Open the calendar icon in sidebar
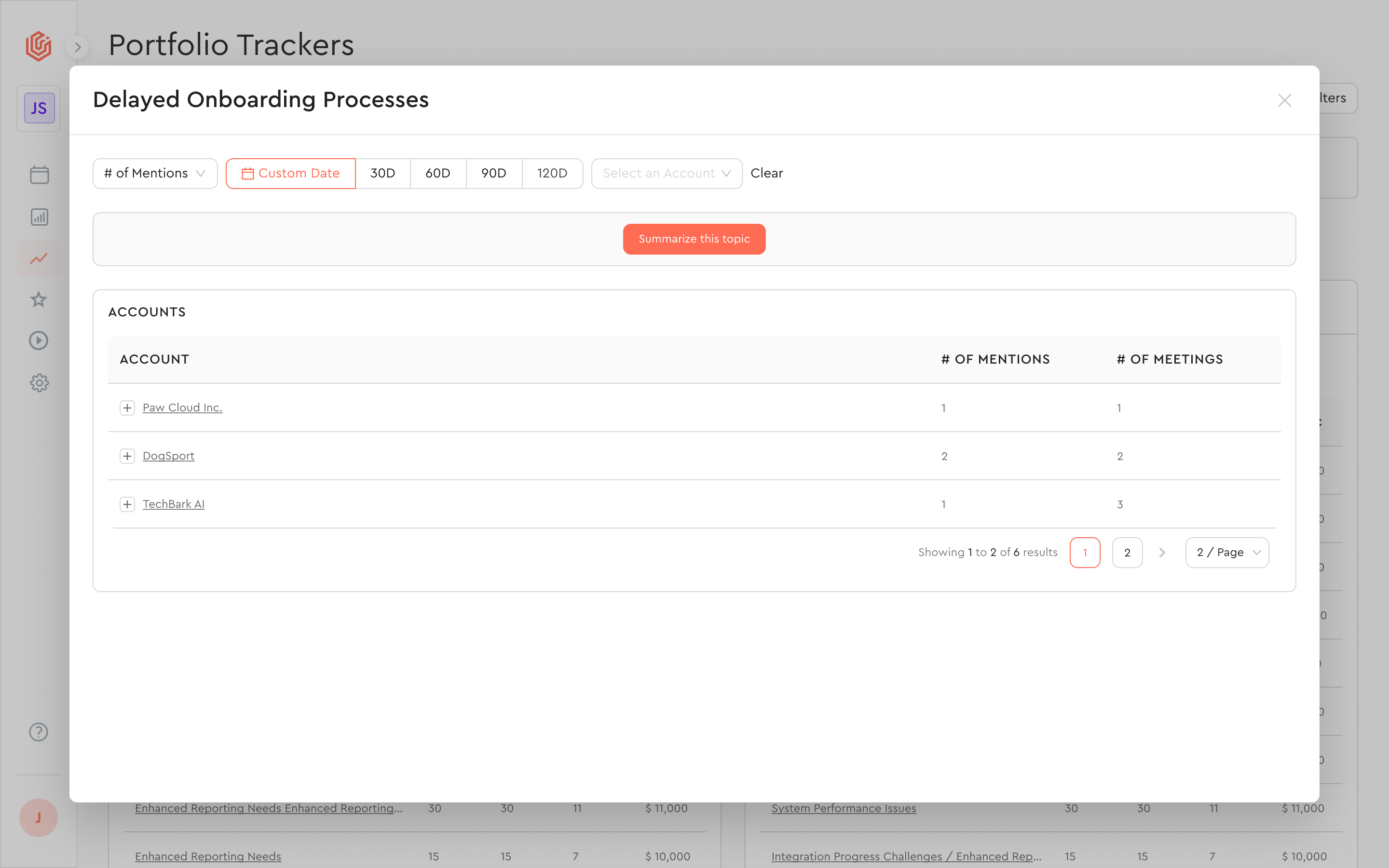Image resolution: width=1389 pixels, height=868 pixels. coord(39,175)
